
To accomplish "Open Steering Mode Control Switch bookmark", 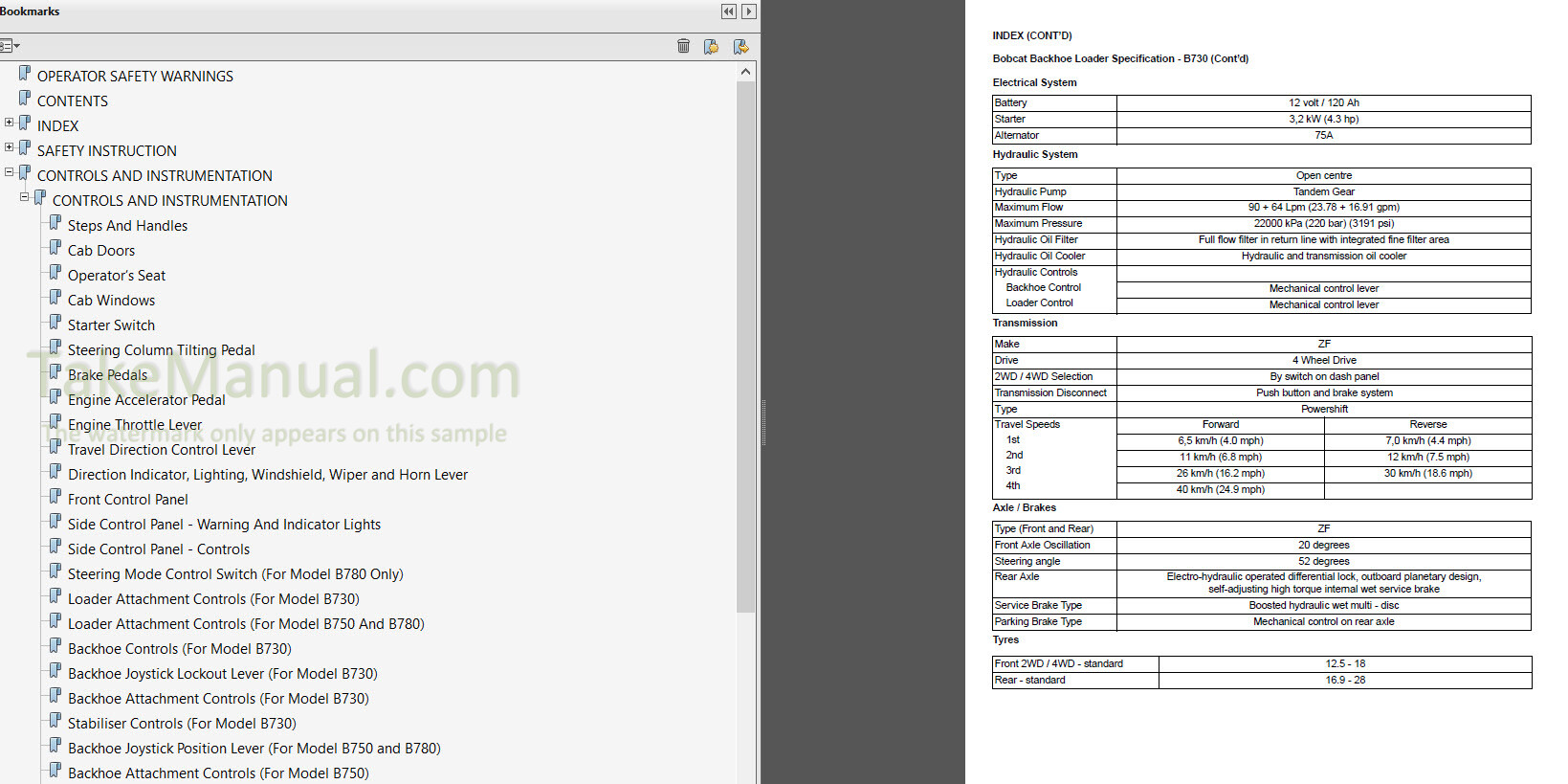I will [x=235, y=574].
